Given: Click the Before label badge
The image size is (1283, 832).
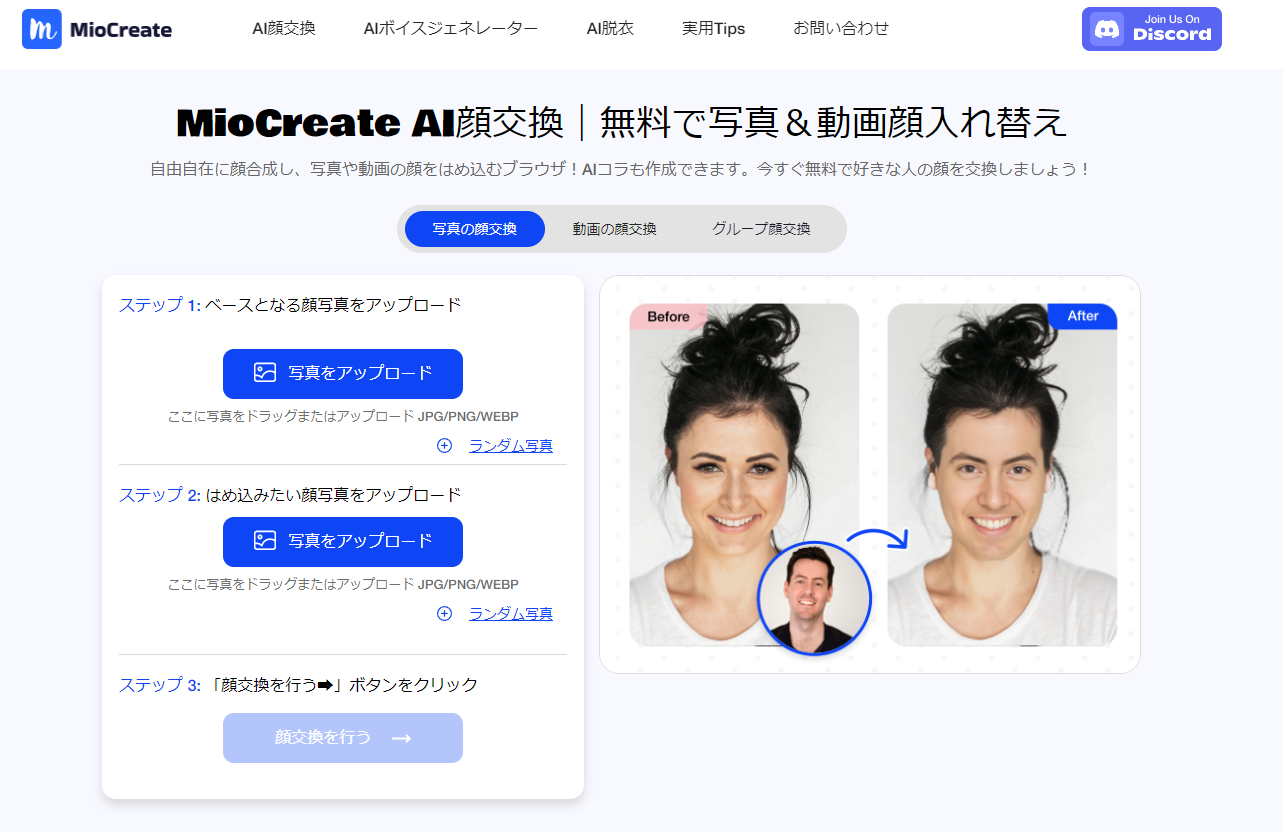Looking at the screenshot, I should tap(669, 317).
